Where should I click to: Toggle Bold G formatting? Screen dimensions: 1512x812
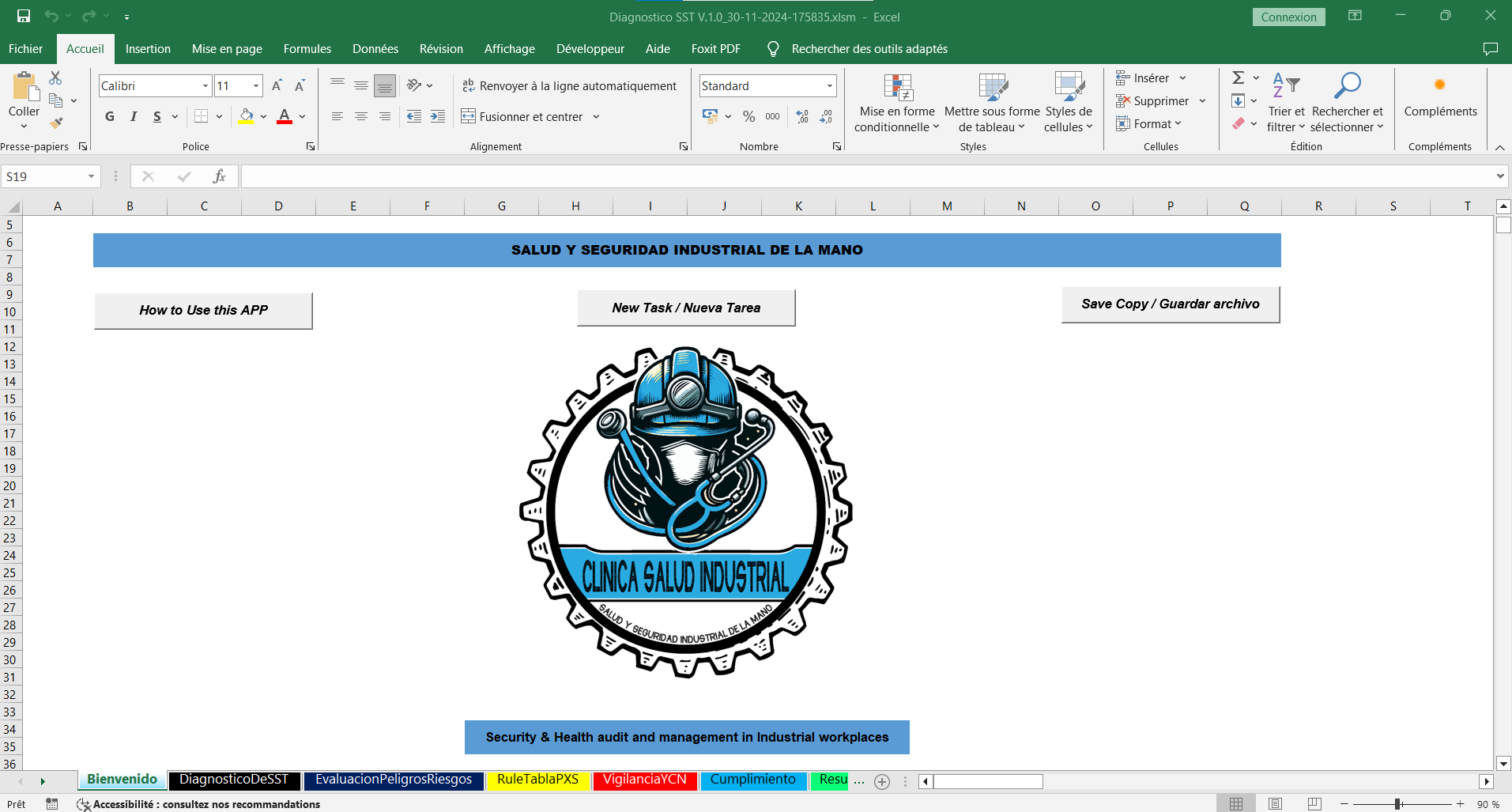coord(110,116)
